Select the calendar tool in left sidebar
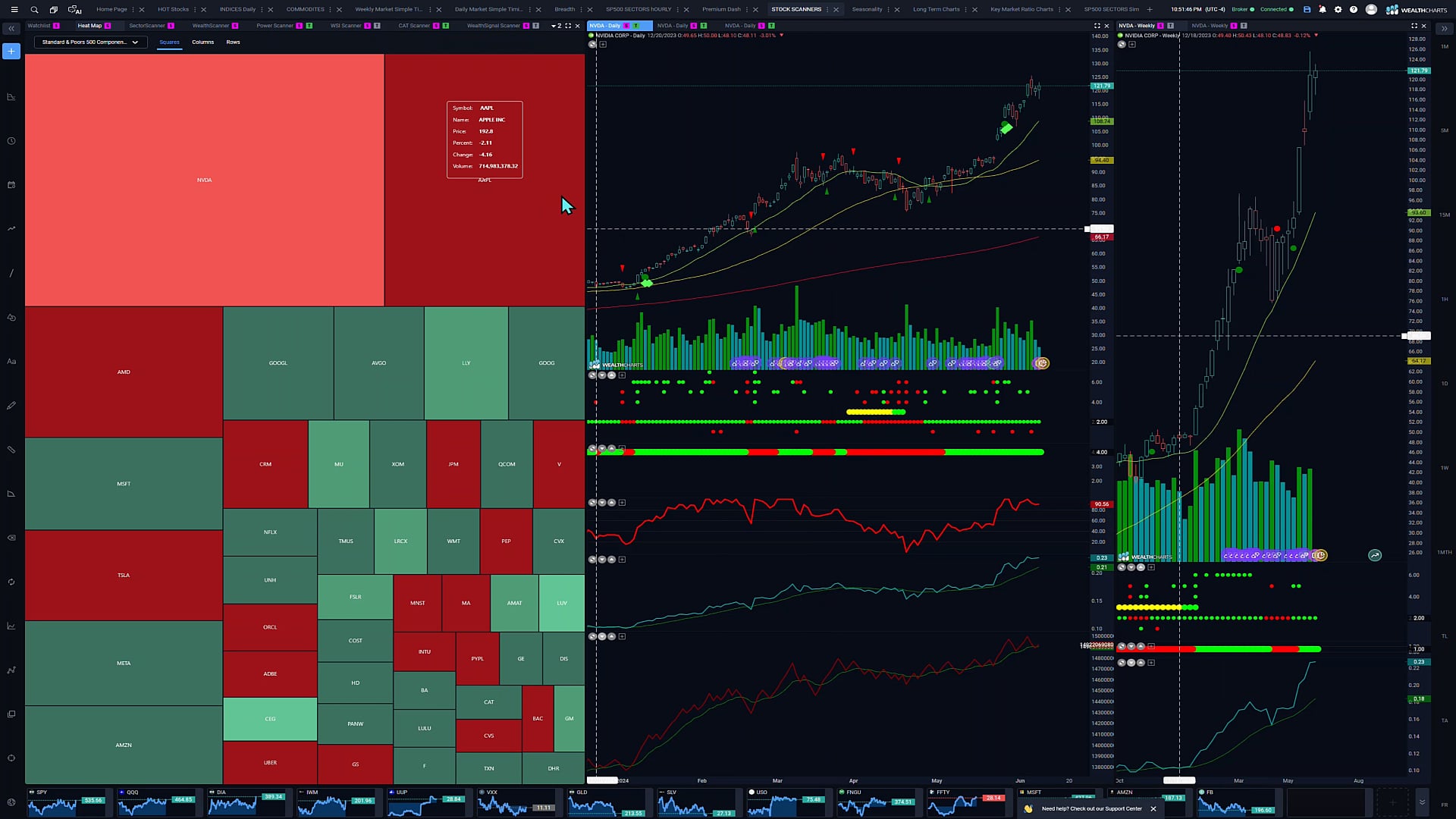The height and width of the screenshot is (819, 1456). tap(11, 185)
